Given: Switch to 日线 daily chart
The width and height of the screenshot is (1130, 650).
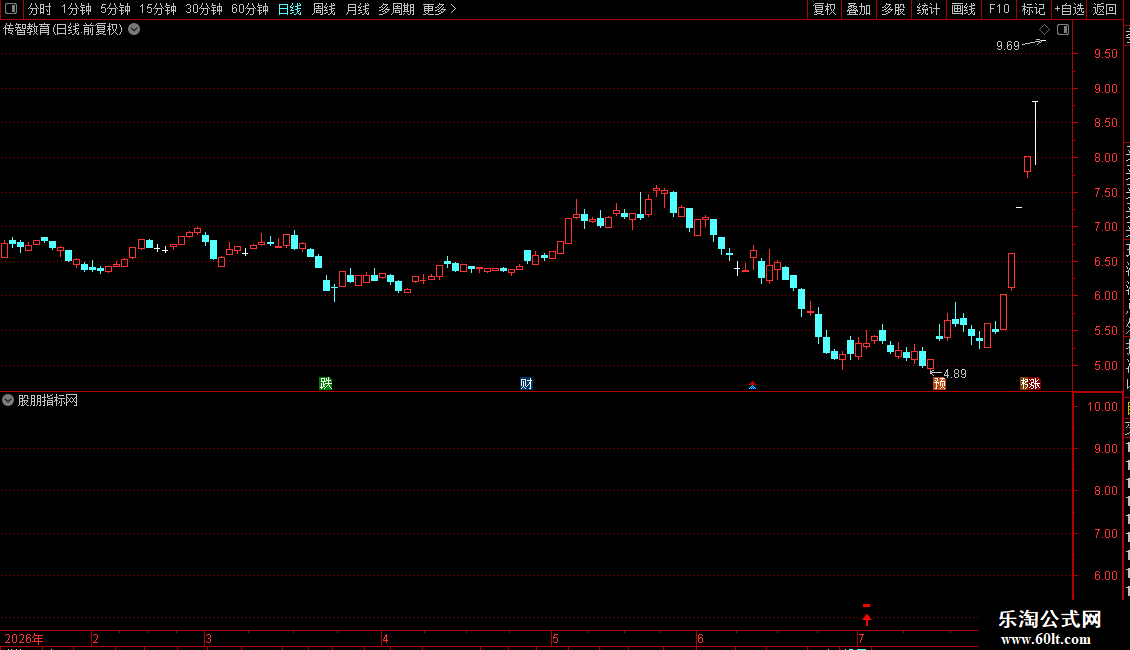Looking at the screenshot, I should tap(290, 9).
